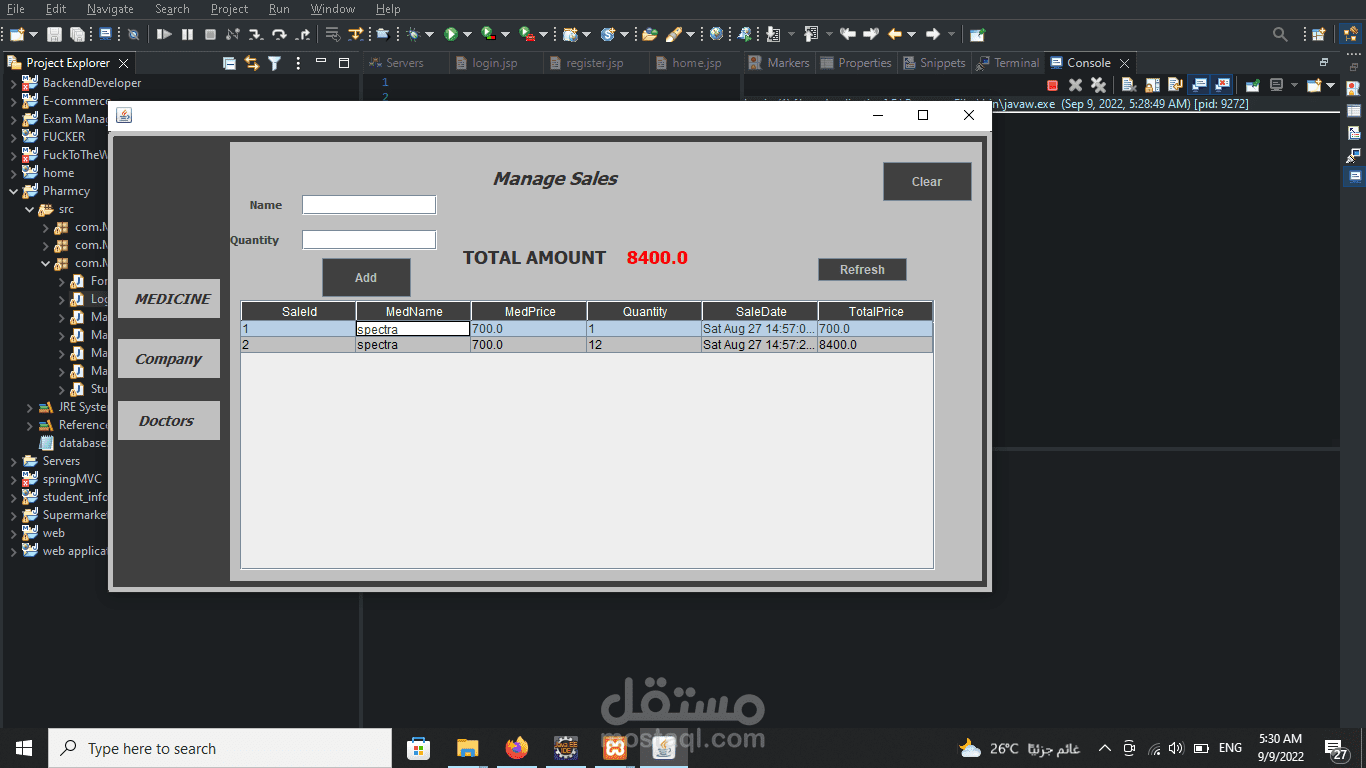Click the Debug bug icon

(x=413, y=34)
